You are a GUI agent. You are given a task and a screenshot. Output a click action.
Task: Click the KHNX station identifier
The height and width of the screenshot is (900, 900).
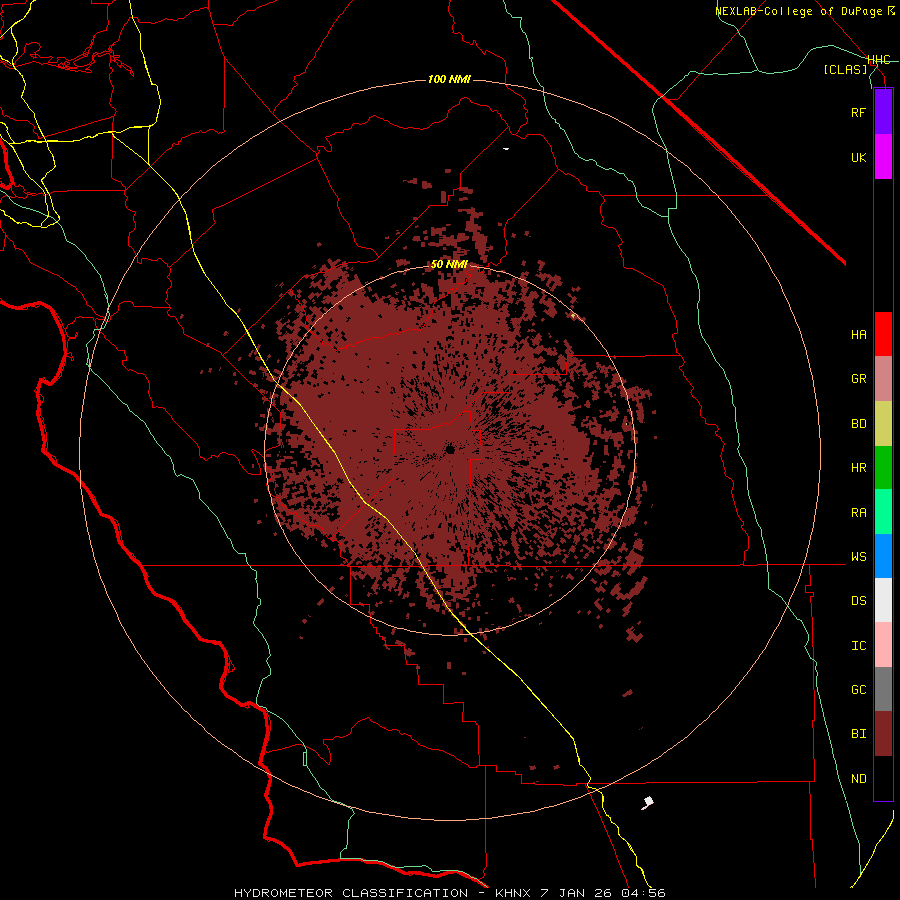click(x=514, y=893)
